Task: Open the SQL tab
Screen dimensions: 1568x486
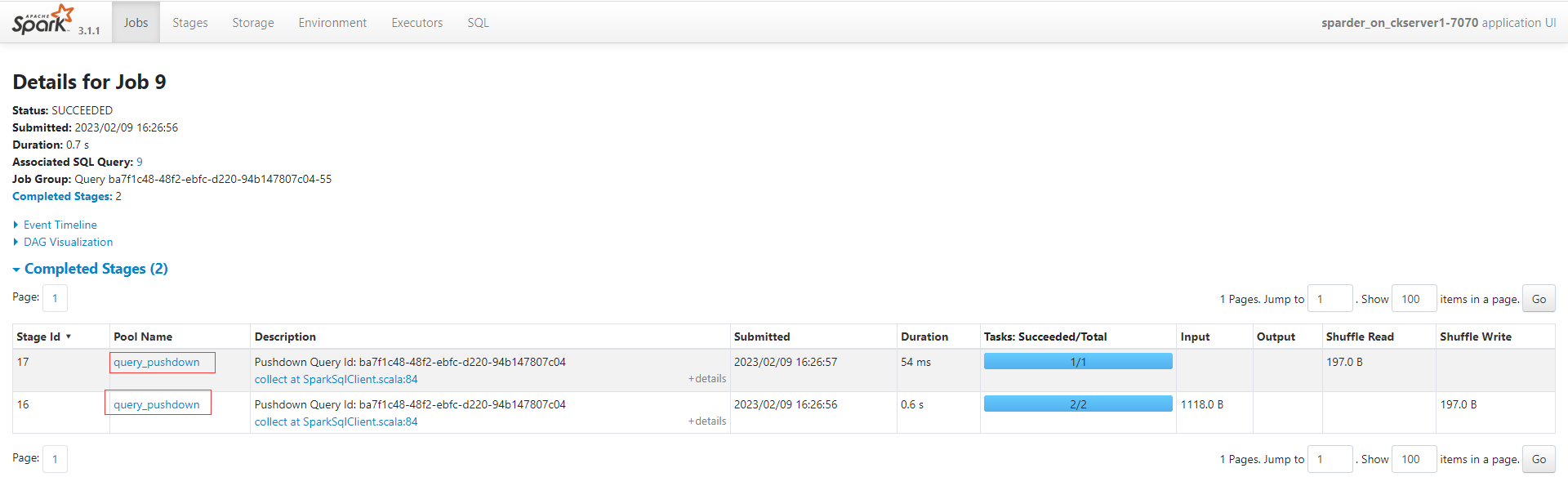Action: 478,23
